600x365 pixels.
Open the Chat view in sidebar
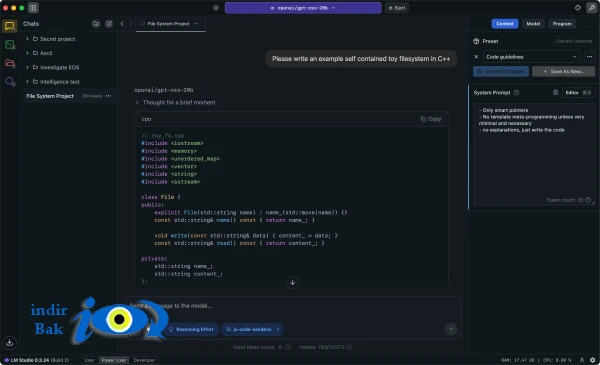point(10,26)
